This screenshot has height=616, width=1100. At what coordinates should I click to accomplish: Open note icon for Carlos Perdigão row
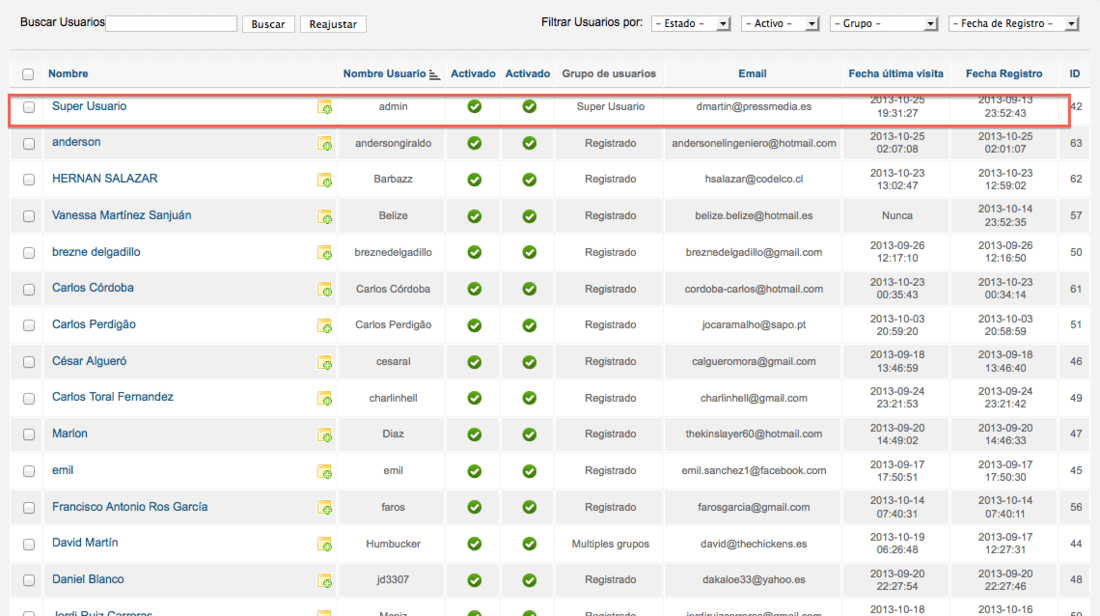coord(324,326)
